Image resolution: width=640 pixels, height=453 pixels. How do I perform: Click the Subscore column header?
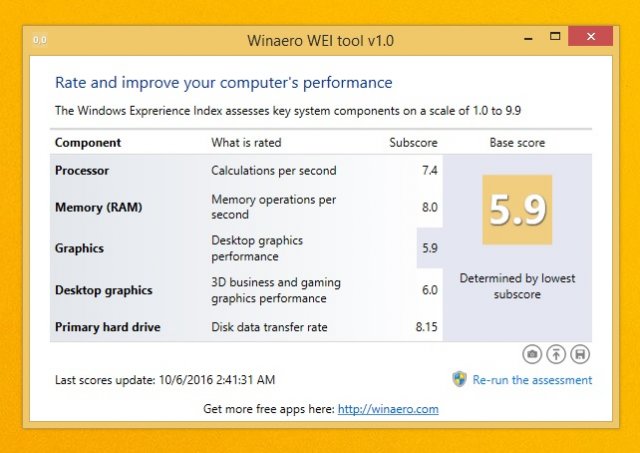[x=413, y=142]
